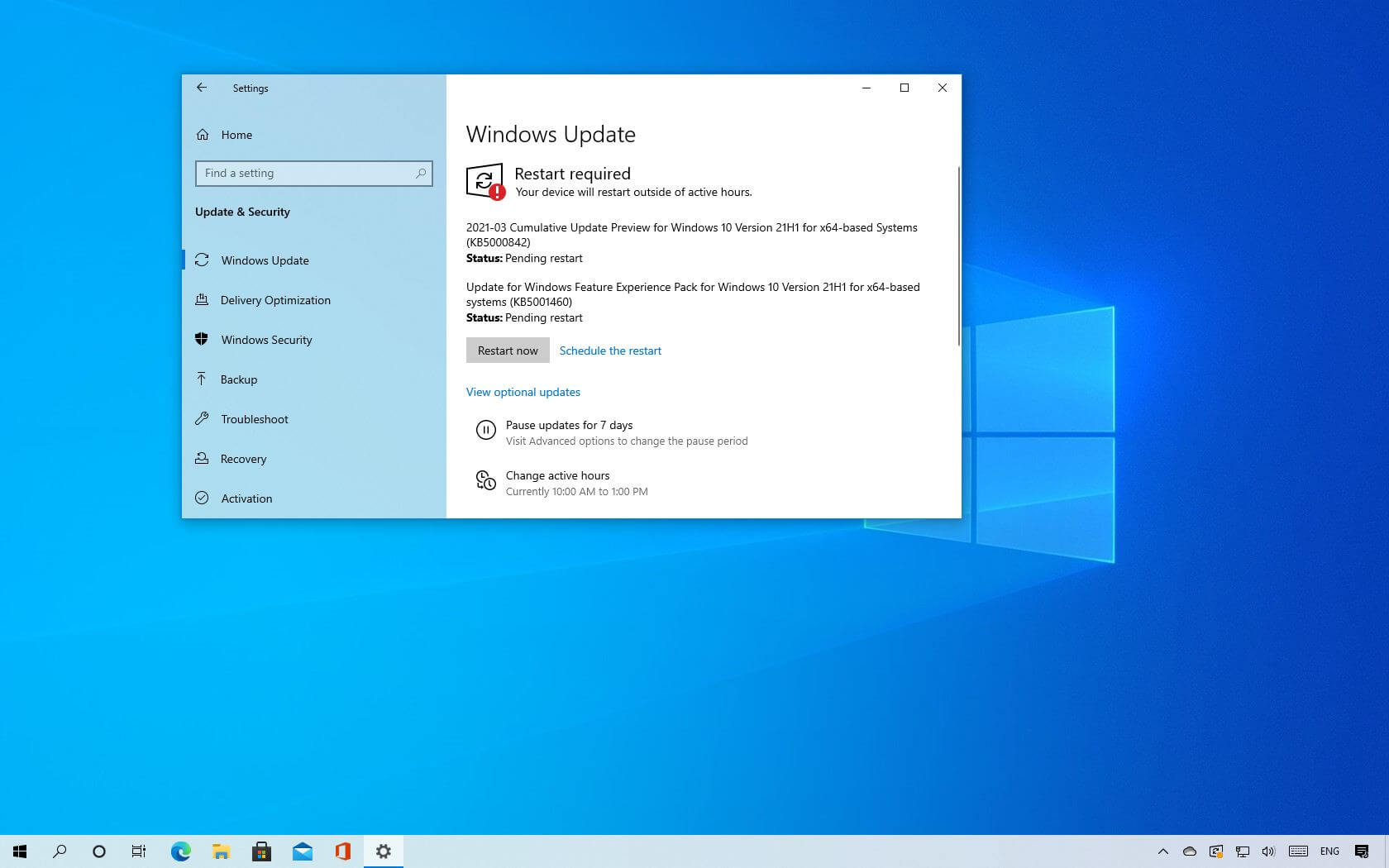Maximize the Settings window

pyautogui.click(x=905, y=88)
